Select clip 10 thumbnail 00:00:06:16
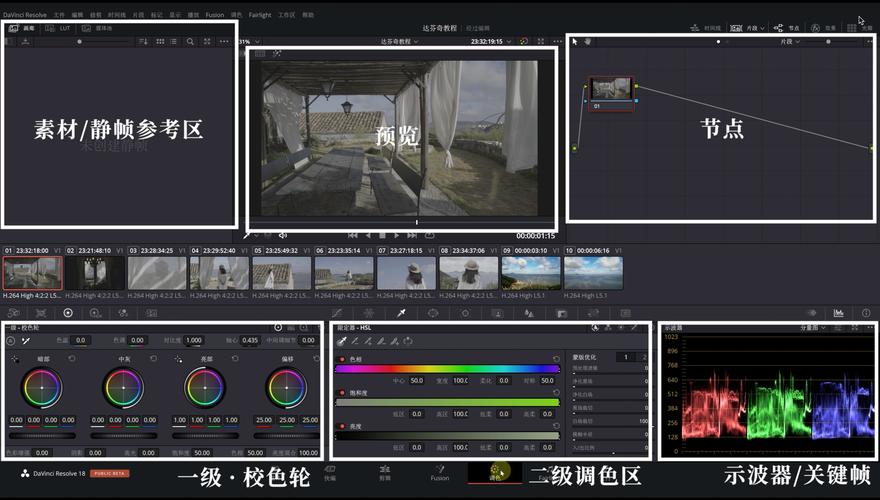880x500 pixels. tap(593, 273)
